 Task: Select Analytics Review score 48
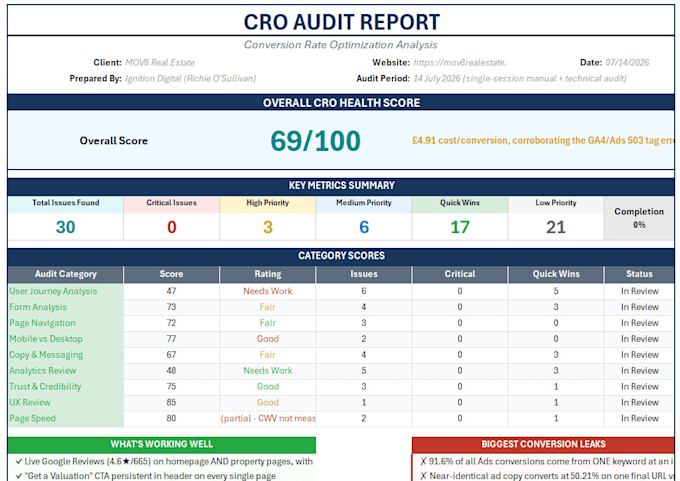coord(171,371)
